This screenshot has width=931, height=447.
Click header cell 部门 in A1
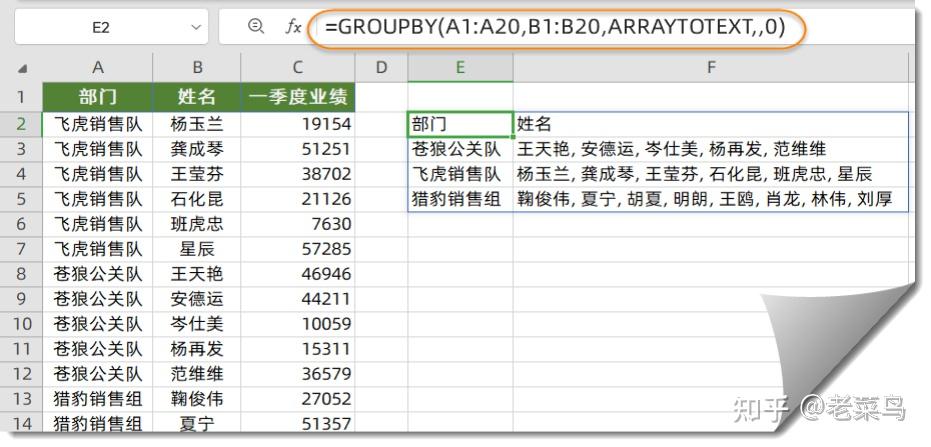[x=98, y=97]
